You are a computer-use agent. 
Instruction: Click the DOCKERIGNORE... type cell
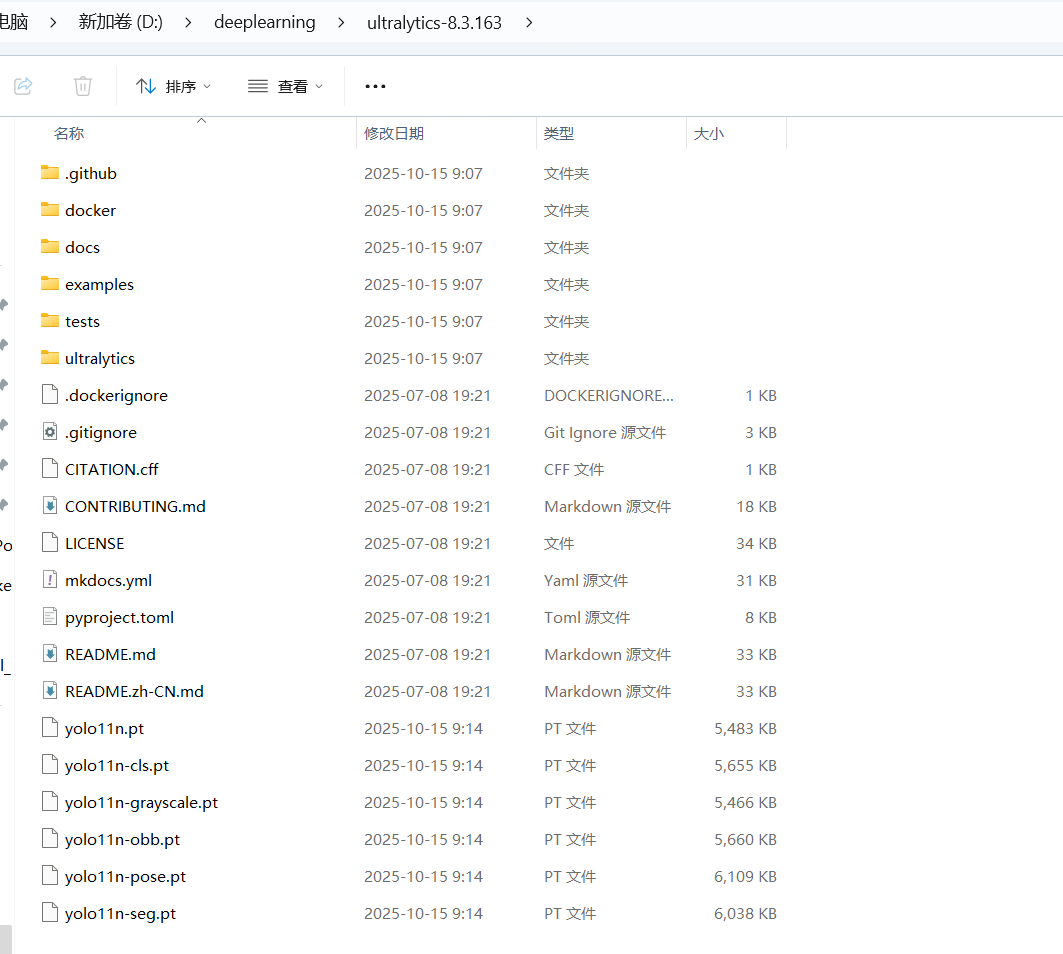coord(609,395)
